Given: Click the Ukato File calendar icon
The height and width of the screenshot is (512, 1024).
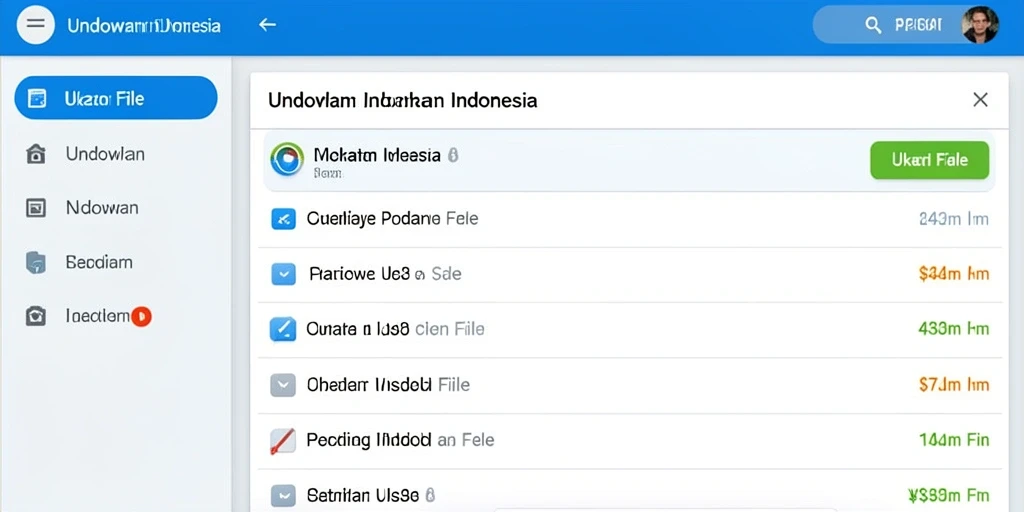Looking at the screenshot, I should coord(37,99).
